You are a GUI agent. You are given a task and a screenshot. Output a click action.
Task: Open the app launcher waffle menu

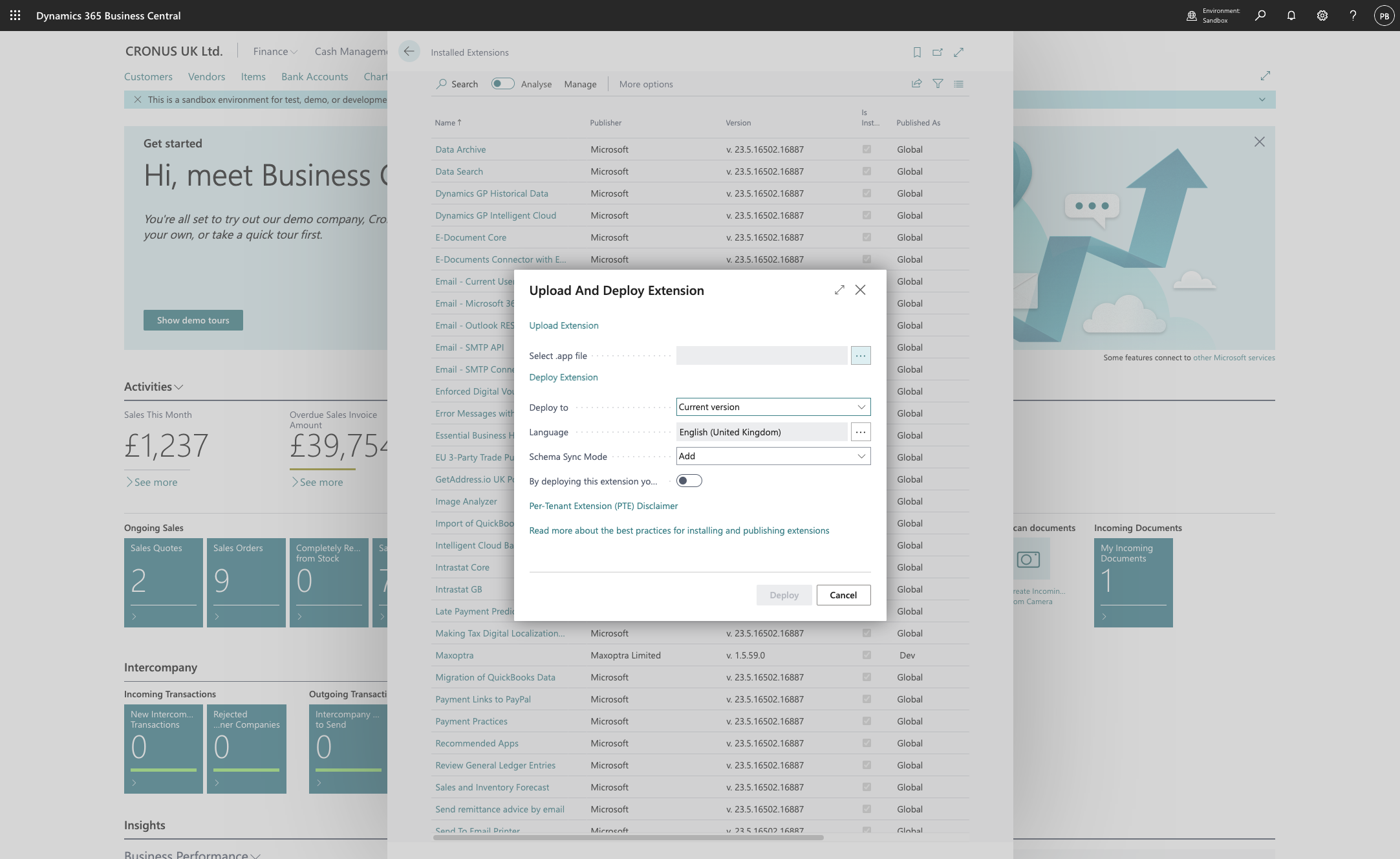point(15,16)
